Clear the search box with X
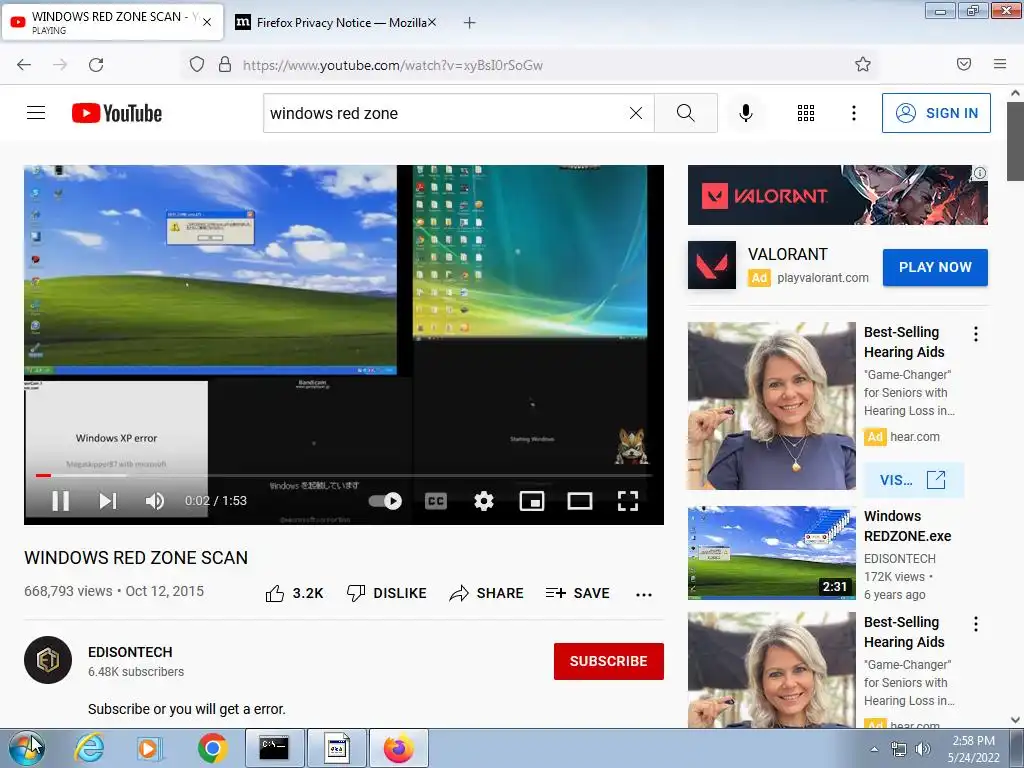Viewport: 1024px width, 768px height. coord(635,113)
